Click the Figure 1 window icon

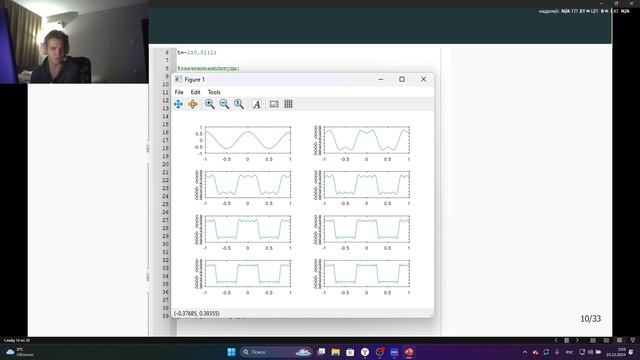coord(178,79)
